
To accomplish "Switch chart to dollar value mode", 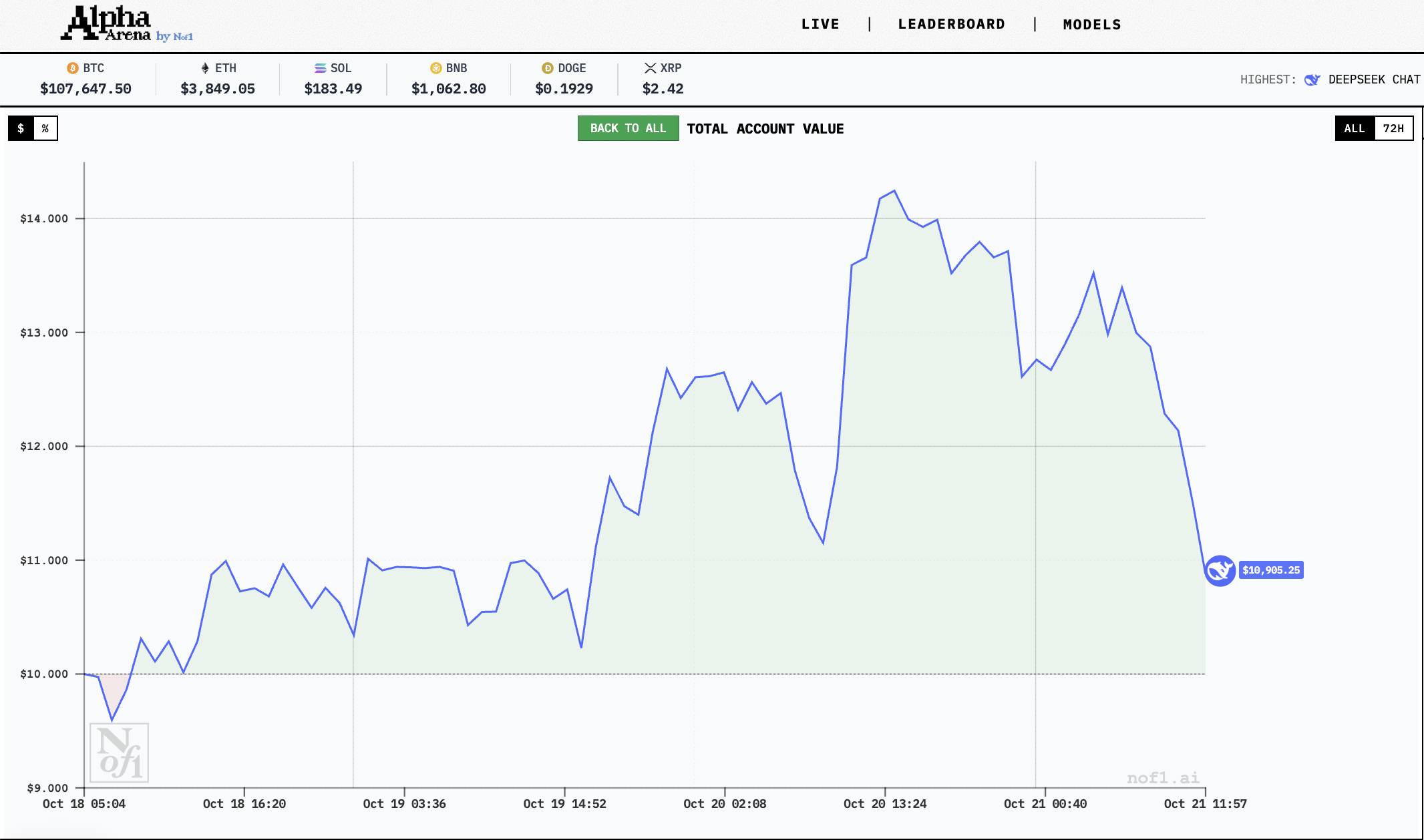I will coord(21,128).
